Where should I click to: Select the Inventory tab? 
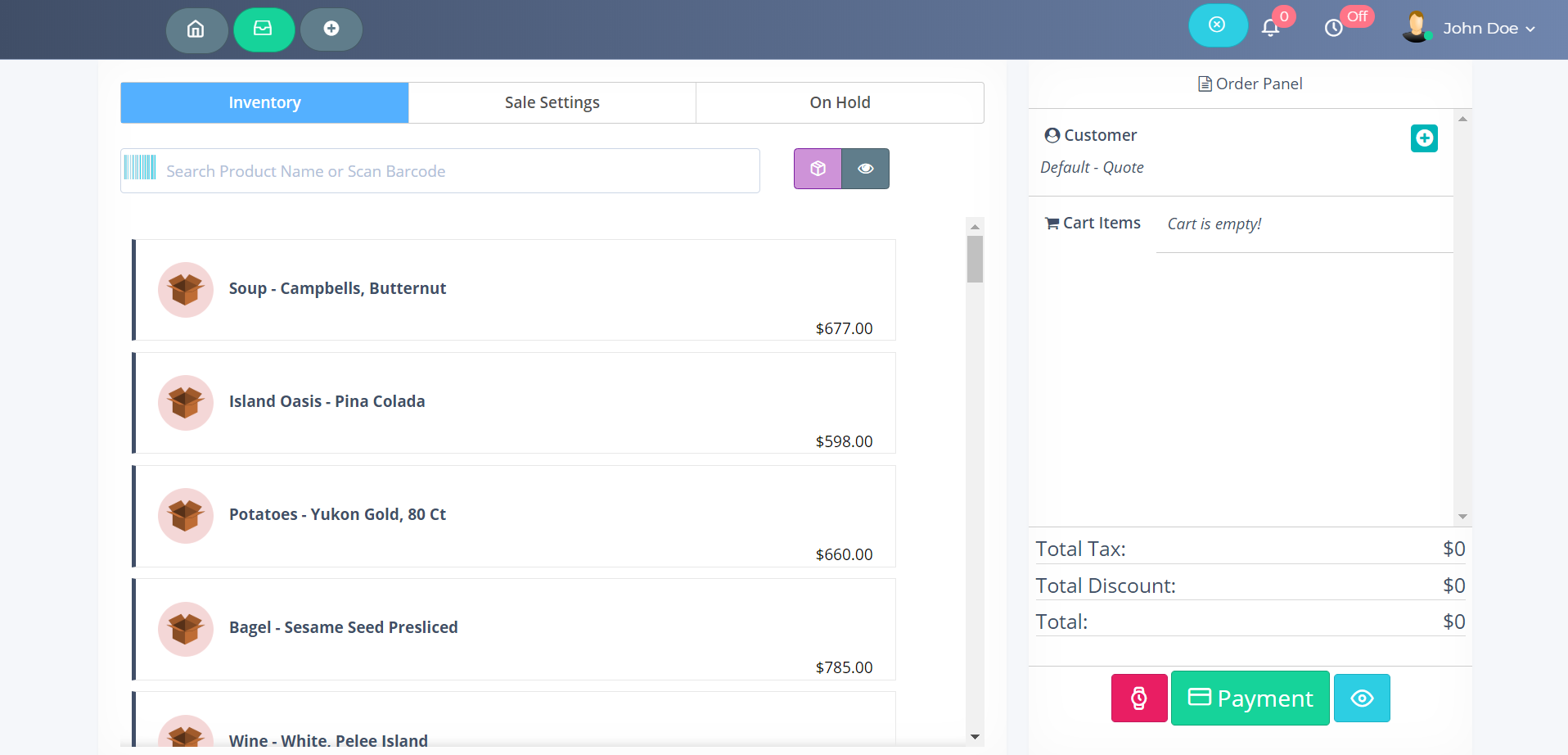point(264,102)
